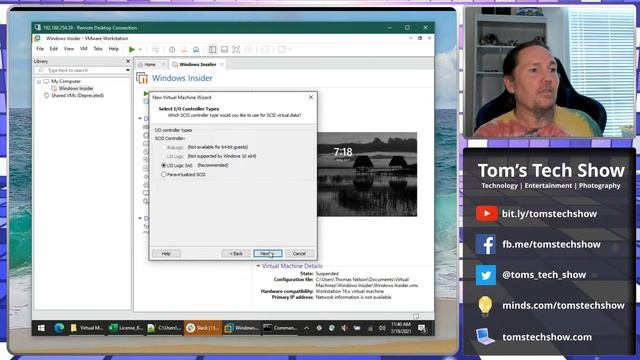Open the Command Prompt taskbar item
The height and width of the screenshot is (360, 640).
[x=280, y=328]
